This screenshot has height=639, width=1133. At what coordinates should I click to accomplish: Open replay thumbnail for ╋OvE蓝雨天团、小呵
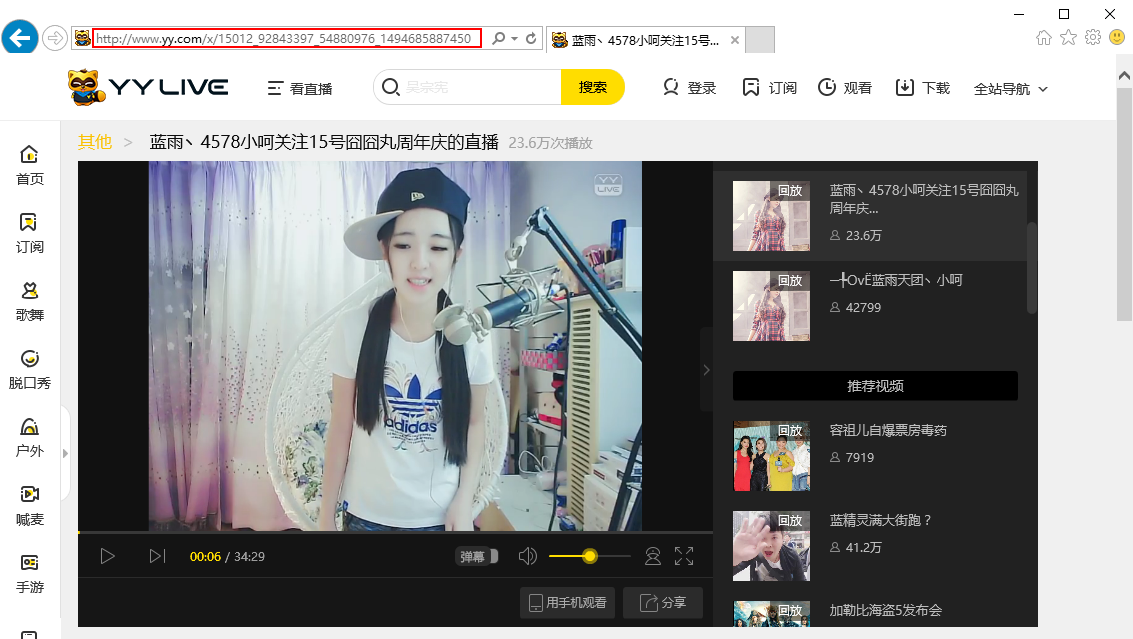tap(771, 306)
